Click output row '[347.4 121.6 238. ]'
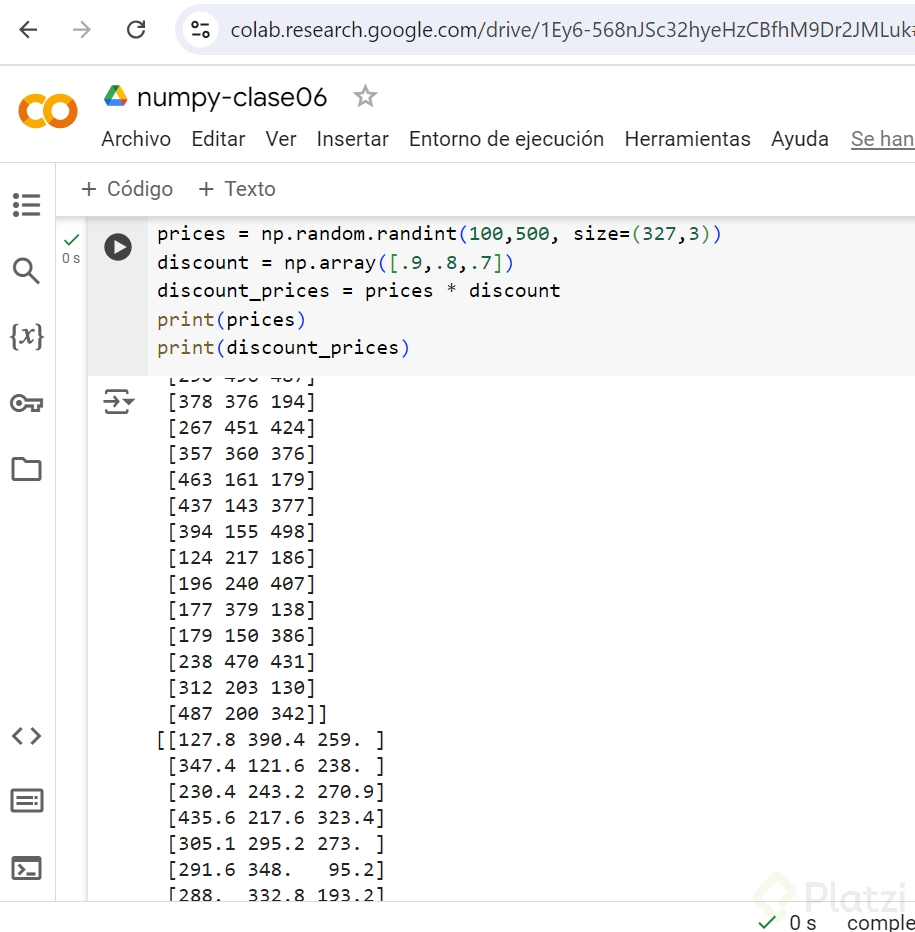Image resolution: width=915 pixels, height=932 pixels. (276, 766)
